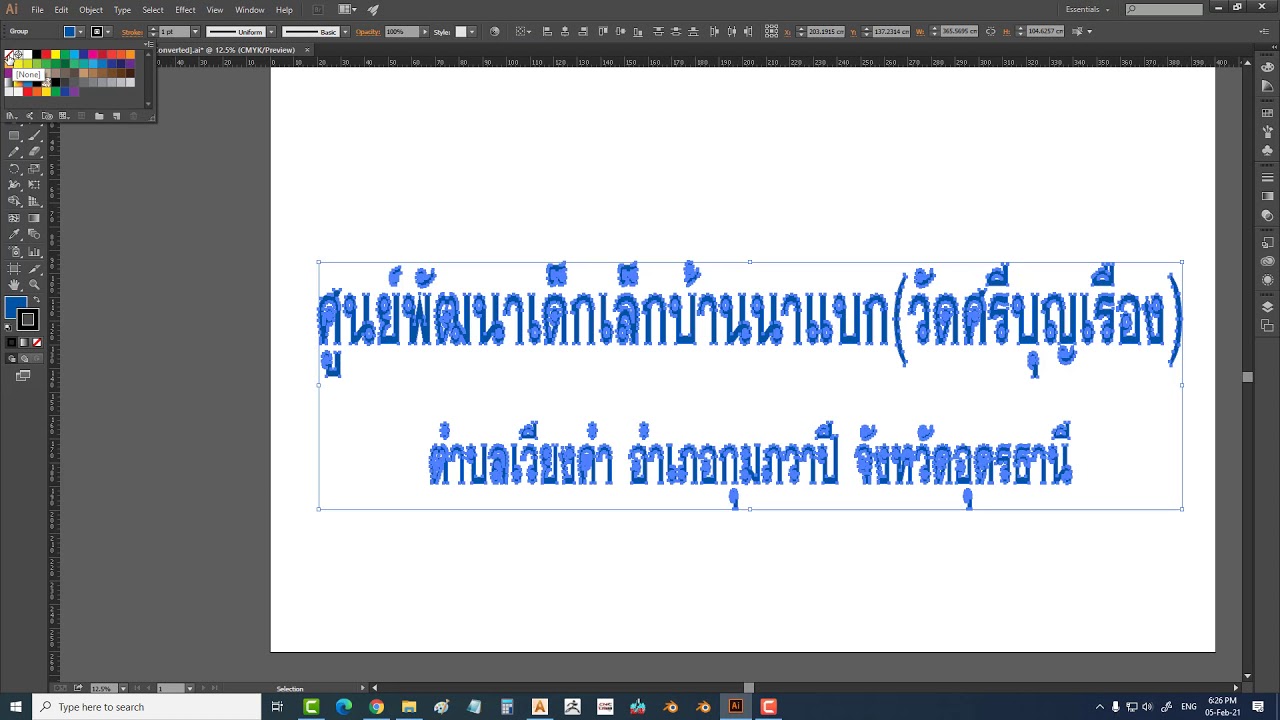Open the Type menu
Viewport: 1280px width, 720px height.
point(122,9)
